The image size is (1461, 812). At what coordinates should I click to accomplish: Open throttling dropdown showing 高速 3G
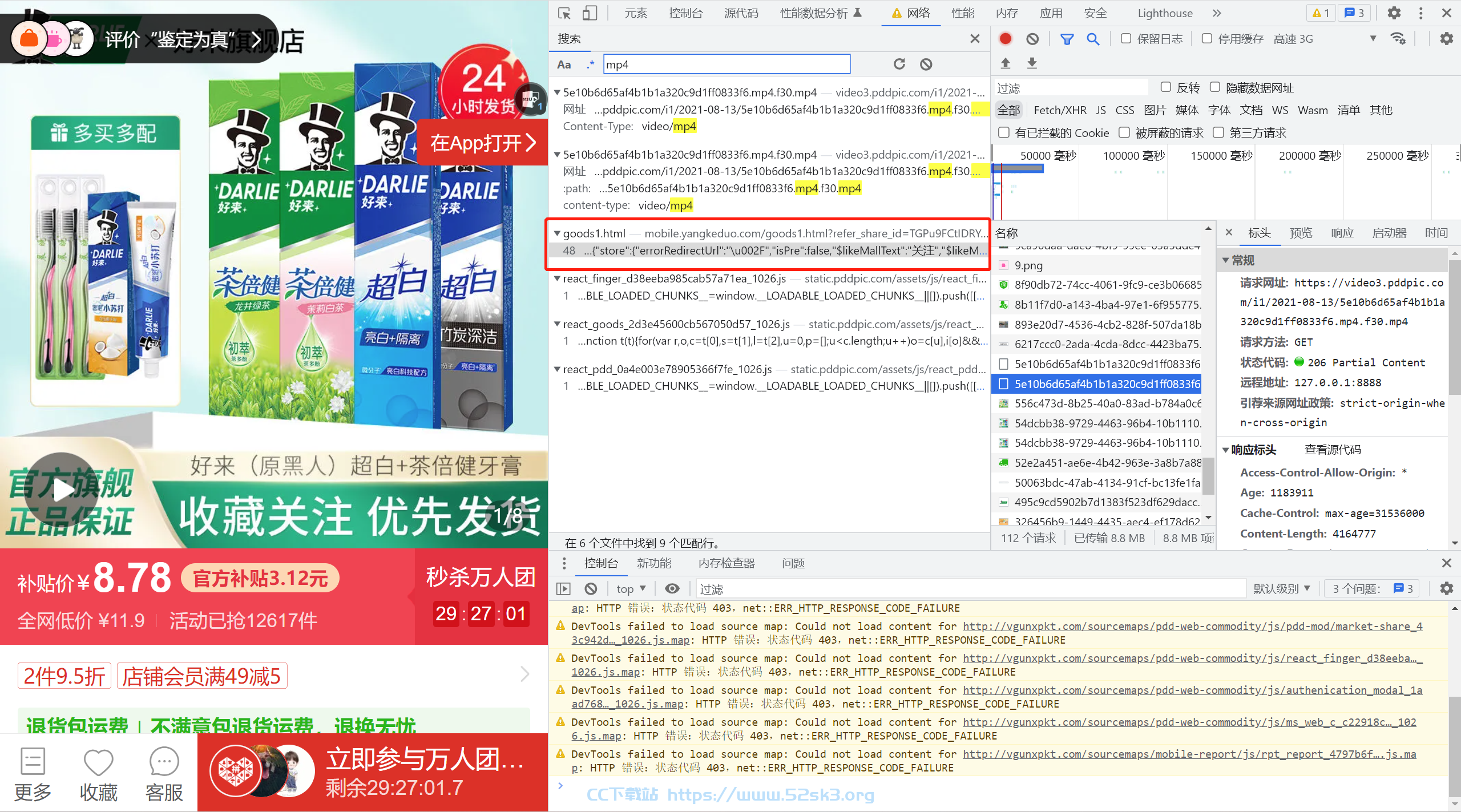click(1325, 39)
